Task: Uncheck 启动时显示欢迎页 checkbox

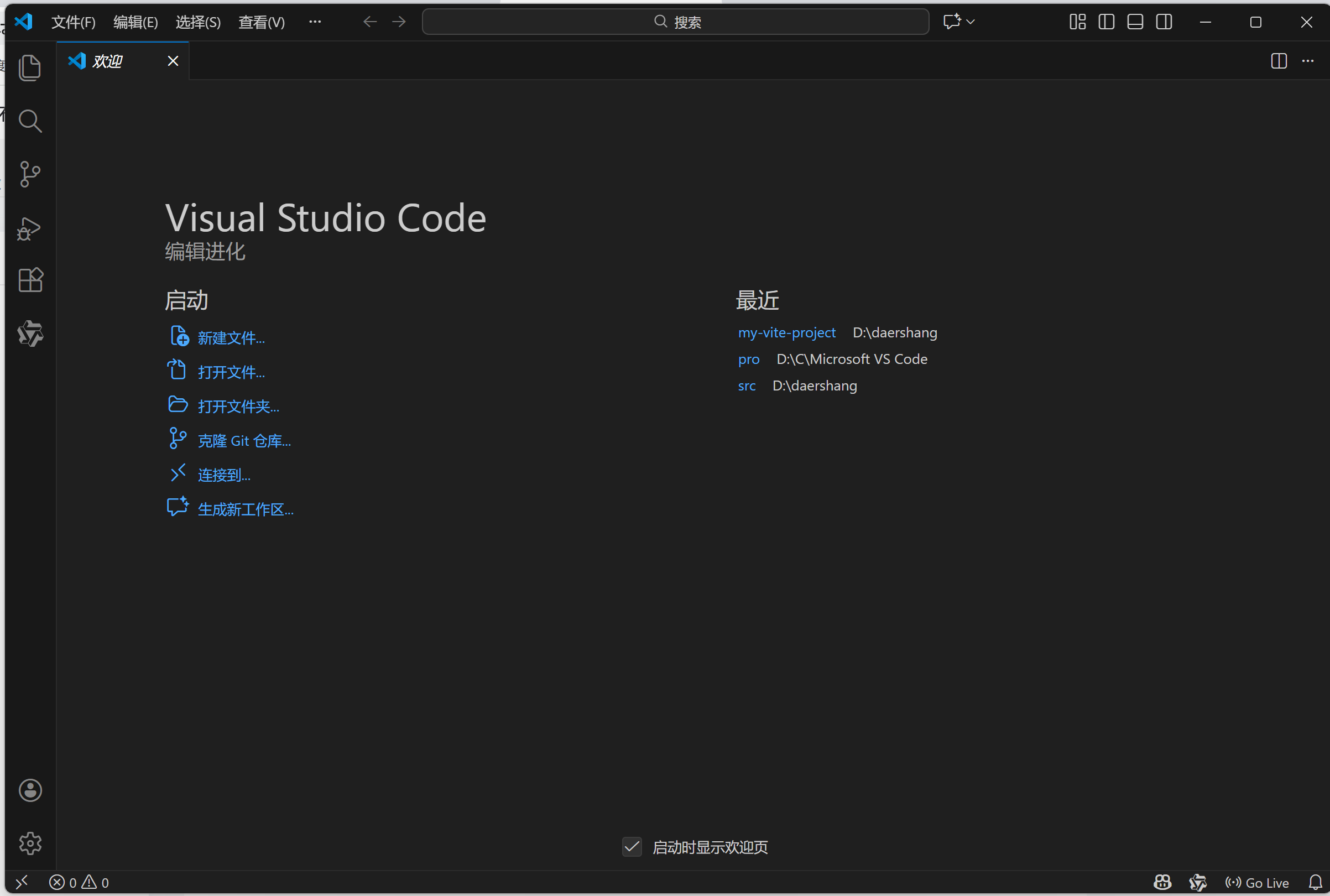Action: (x=632, y=847)
